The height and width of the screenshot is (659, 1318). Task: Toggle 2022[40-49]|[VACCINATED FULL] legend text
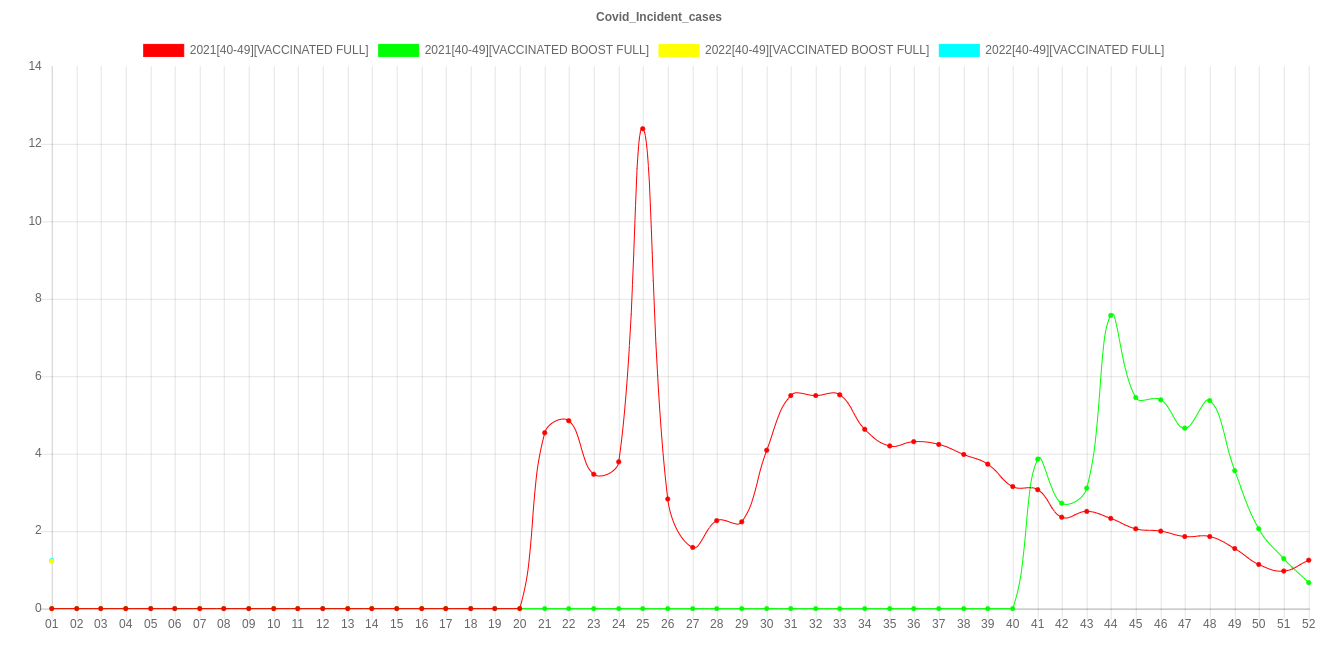coord(1074,50)
